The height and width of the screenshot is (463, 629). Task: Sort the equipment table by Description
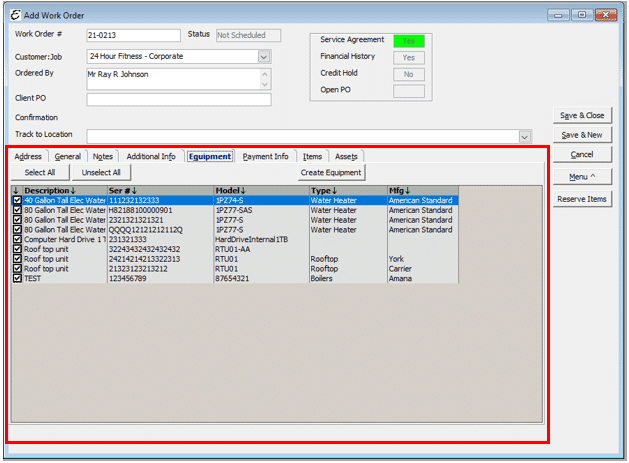(x=65, y=190)
